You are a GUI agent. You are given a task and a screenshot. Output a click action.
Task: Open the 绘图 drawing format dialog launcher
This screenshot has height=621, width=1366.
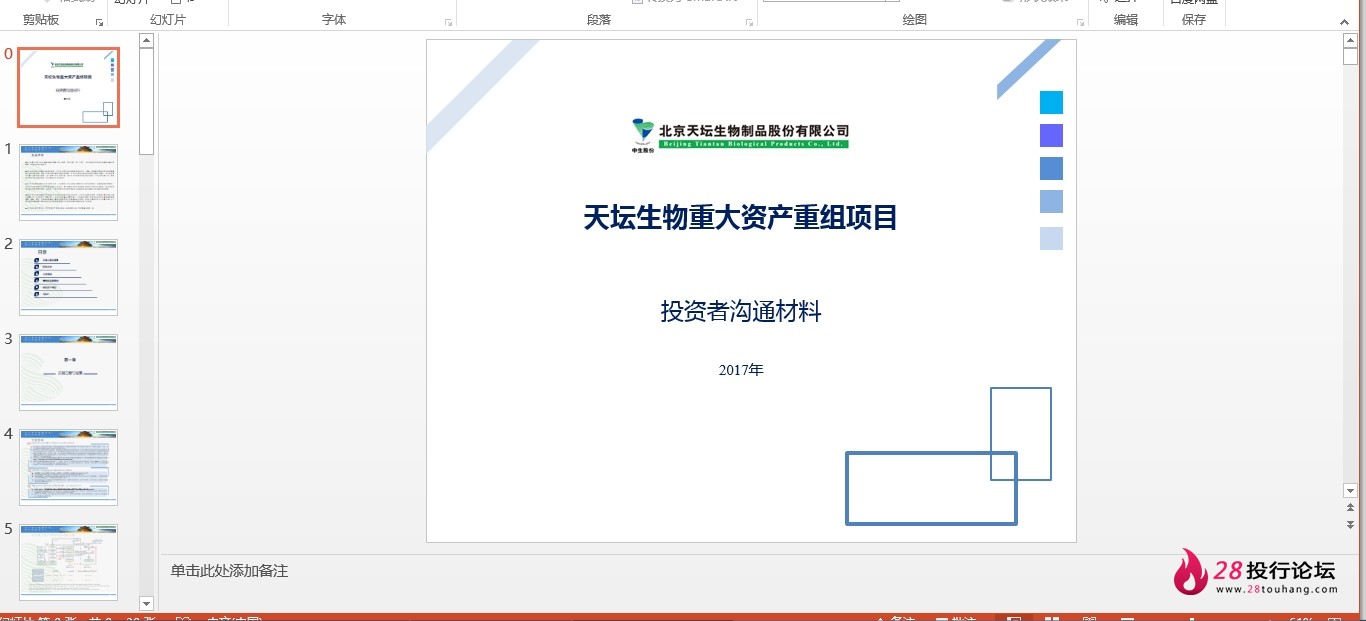[1079, 22]
